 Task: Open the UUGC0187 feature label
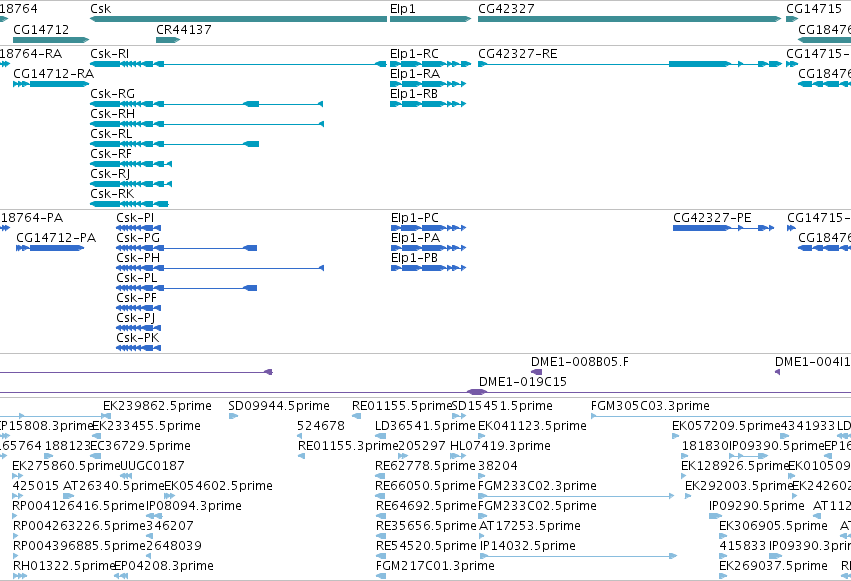153,466
